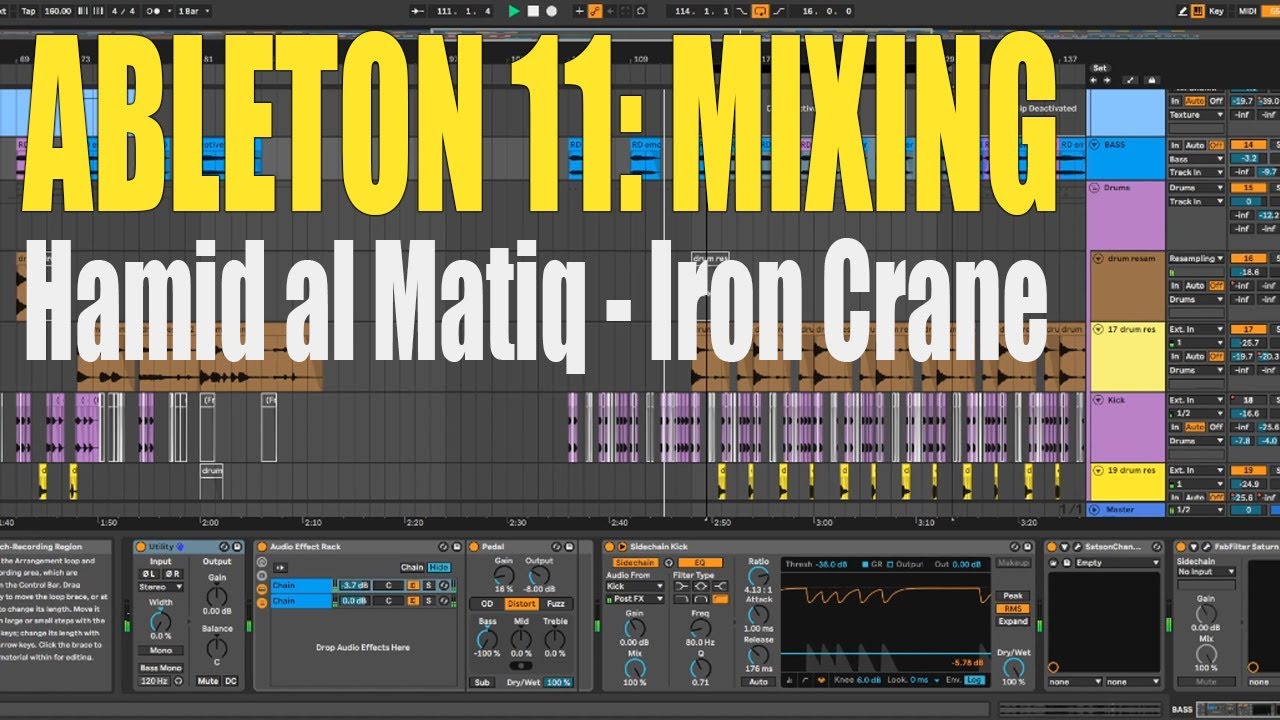This screenshot has width=1280, height=720.
Task: Open Key mapping mode
Action: pos(1216,11)
